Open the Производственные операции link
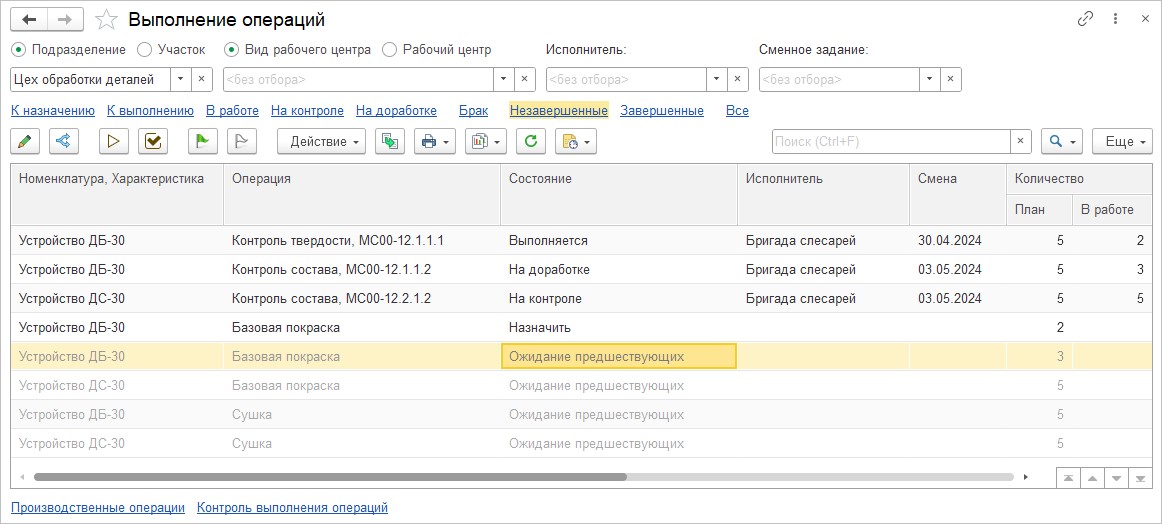 (97, 508)
